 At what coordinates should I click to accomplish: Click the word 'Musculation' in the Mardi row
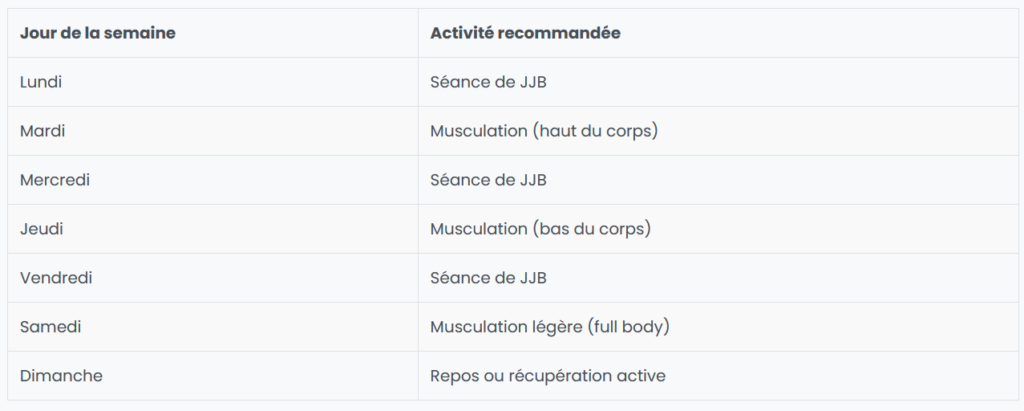[479, 131]
